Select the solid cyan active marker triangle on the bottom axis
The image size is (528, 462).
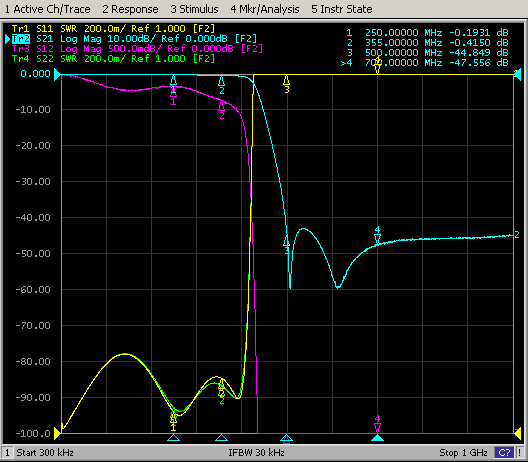[x=377, y=438]
